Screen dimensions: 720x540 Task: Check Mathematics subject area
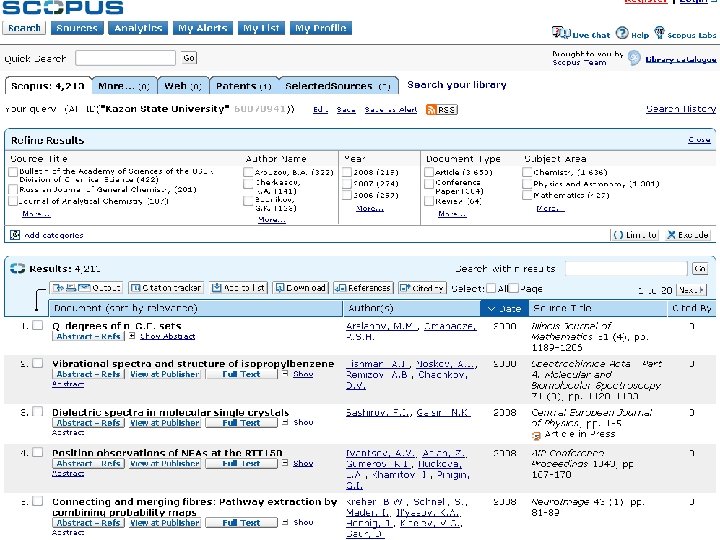(x=527, y=195)
